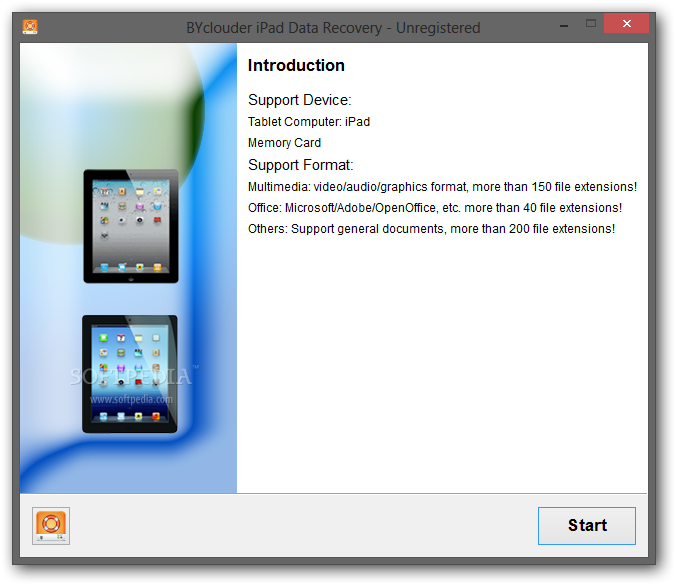
Task: Click the app icon in the title bar
Action: click(30, 27)
